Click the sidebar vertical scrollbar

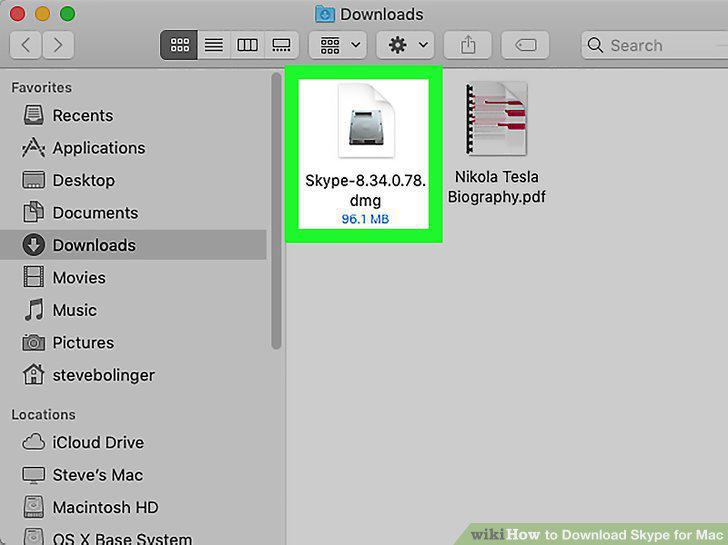[276, 211]
